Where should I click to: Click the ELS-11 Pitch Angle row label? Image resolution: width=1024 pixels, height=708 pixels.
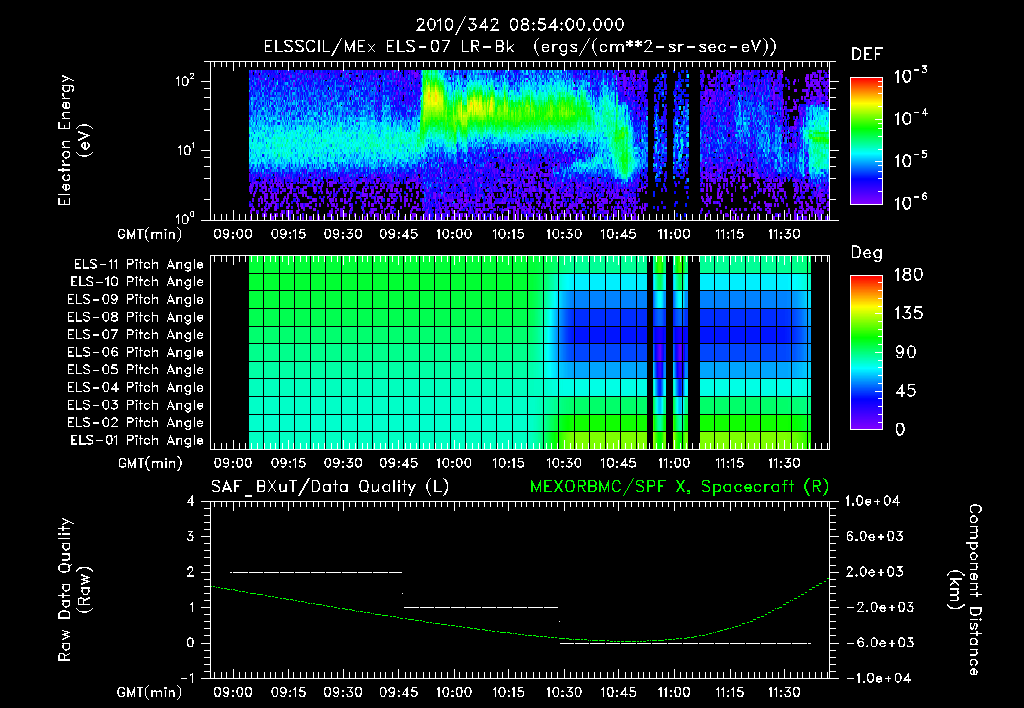pyautogui.click(x=138, y=265)
